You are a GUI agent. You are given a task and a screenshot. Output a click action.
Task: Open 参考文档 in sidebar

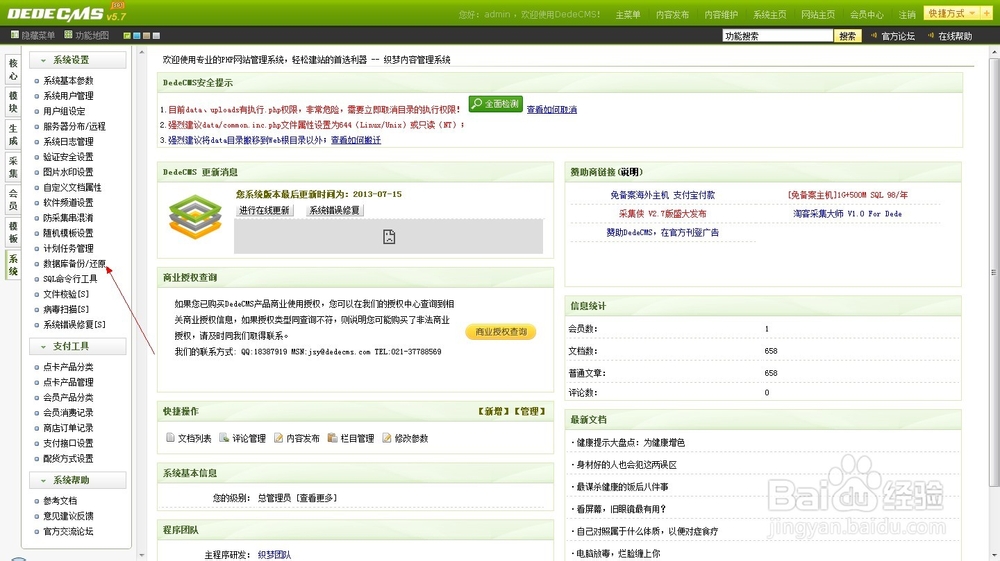[x=60, y=500]
